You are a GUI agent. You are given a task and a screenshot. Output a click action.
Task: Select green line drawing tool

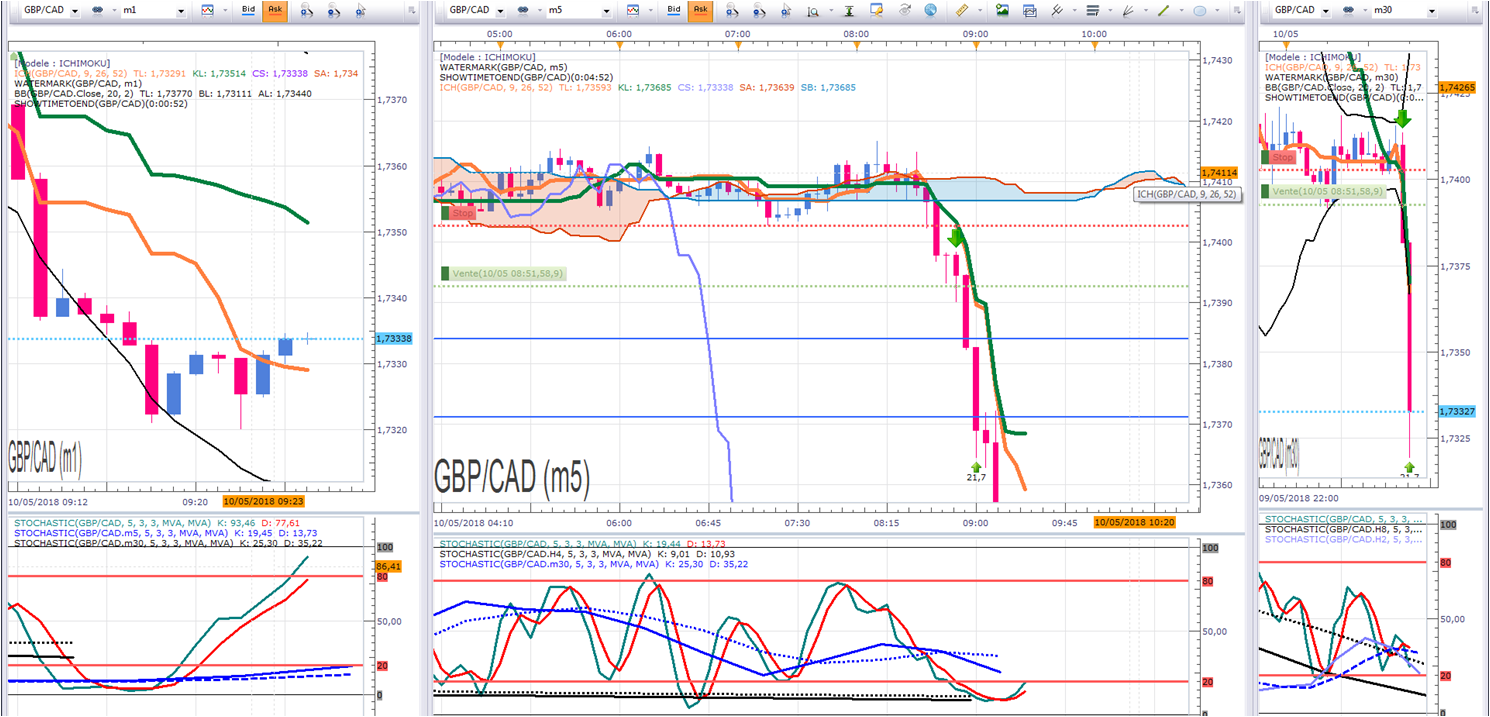[x=1163, y=11]
